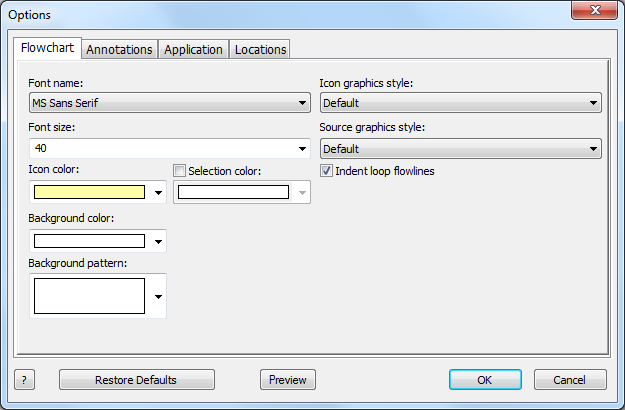
Task: Open the Font size dropdown arrow
Action: [302, 149]
